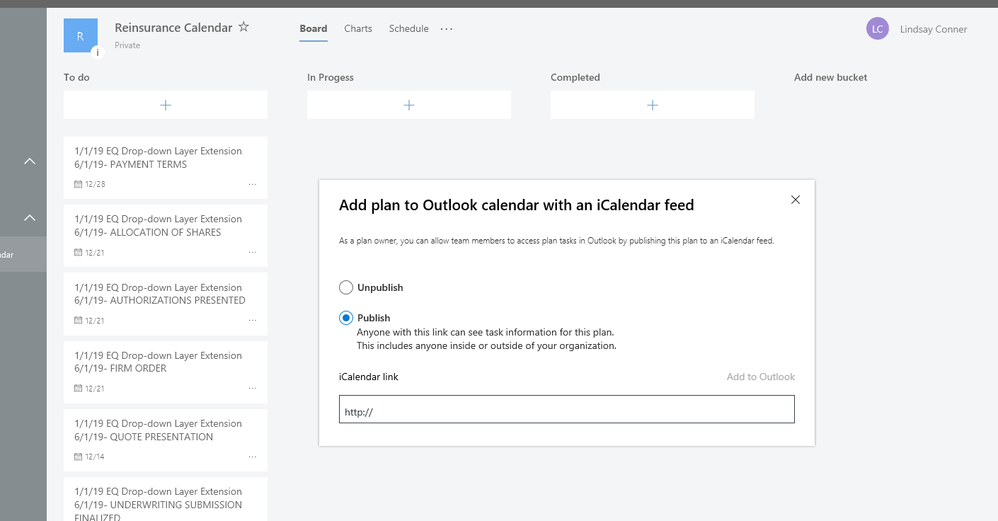
Task: Select the Unpublish radio option
Action: (x=346, y=288)
